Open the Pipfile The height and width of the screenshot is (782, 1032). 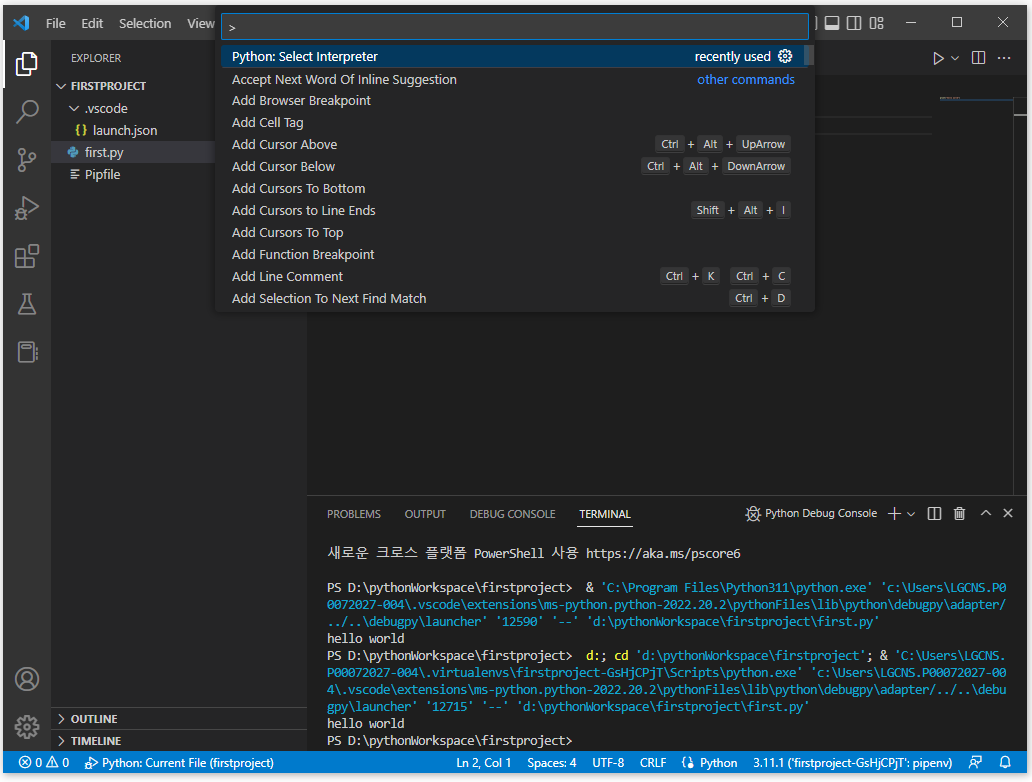point(102,174)
